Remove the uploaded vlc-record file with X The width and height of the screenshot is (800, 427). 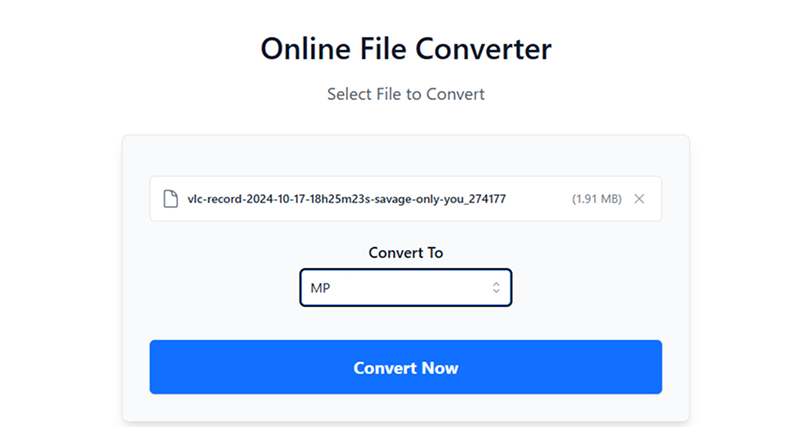(639, 199)
